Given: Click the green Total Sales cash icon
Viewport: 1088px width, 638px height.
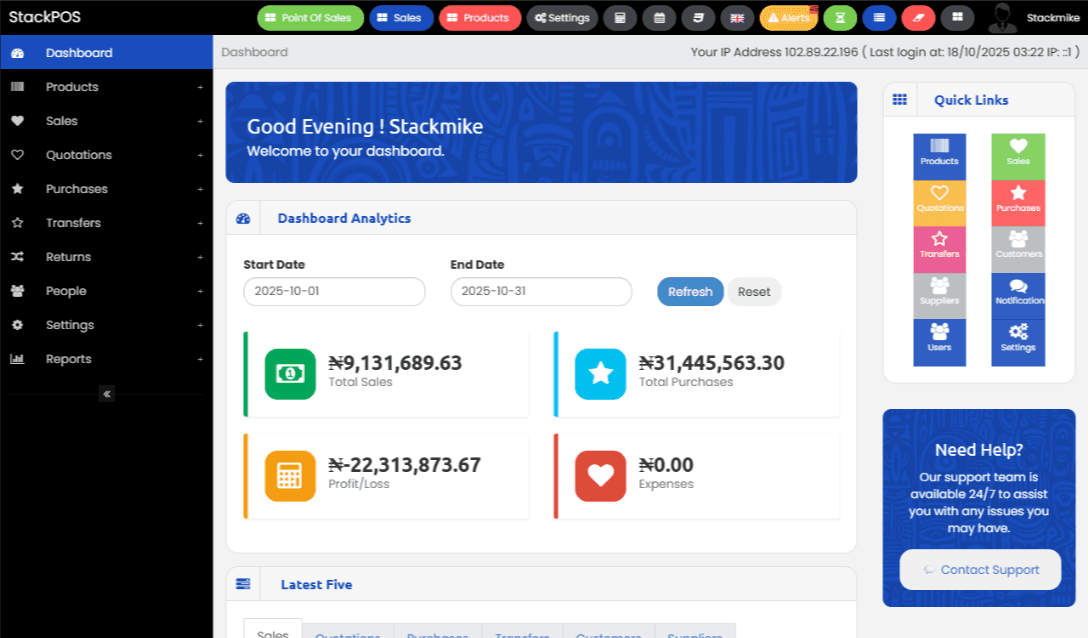Looking at the screenshot, I should point(290,374).
